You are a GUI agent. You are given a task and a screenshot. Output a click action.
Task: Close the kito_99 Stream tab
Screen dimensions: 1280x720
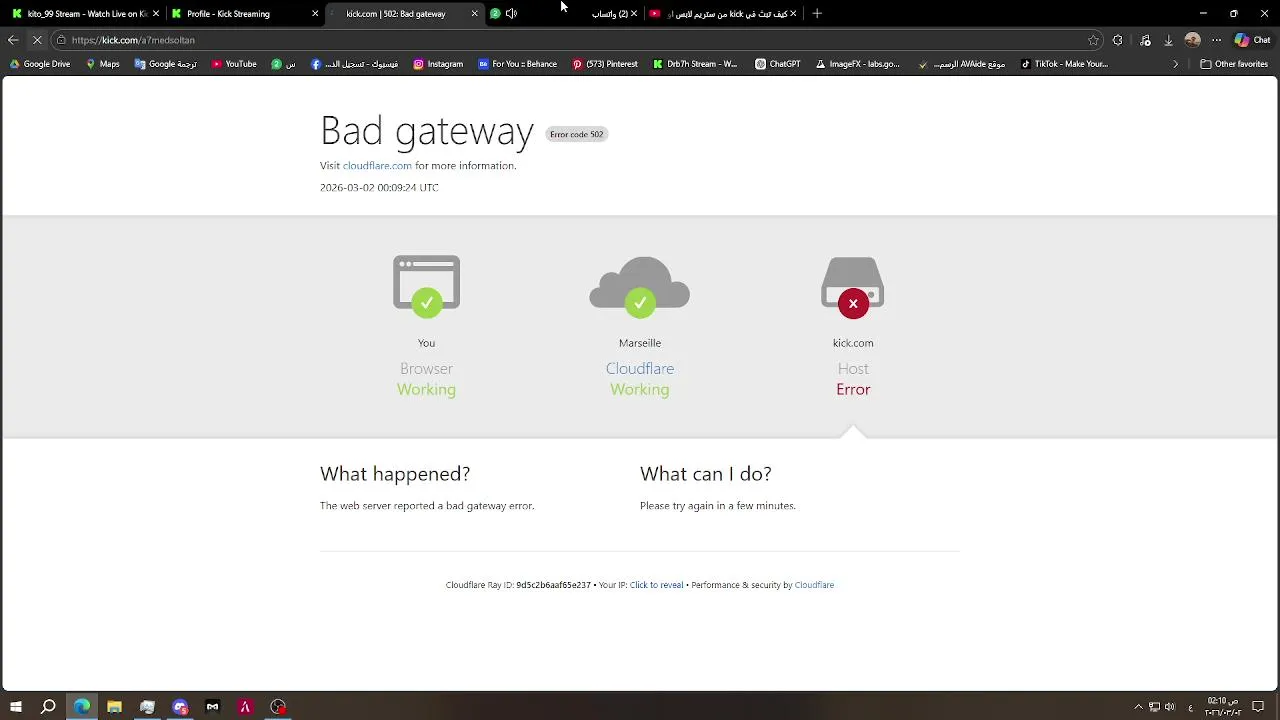[156, 14]
